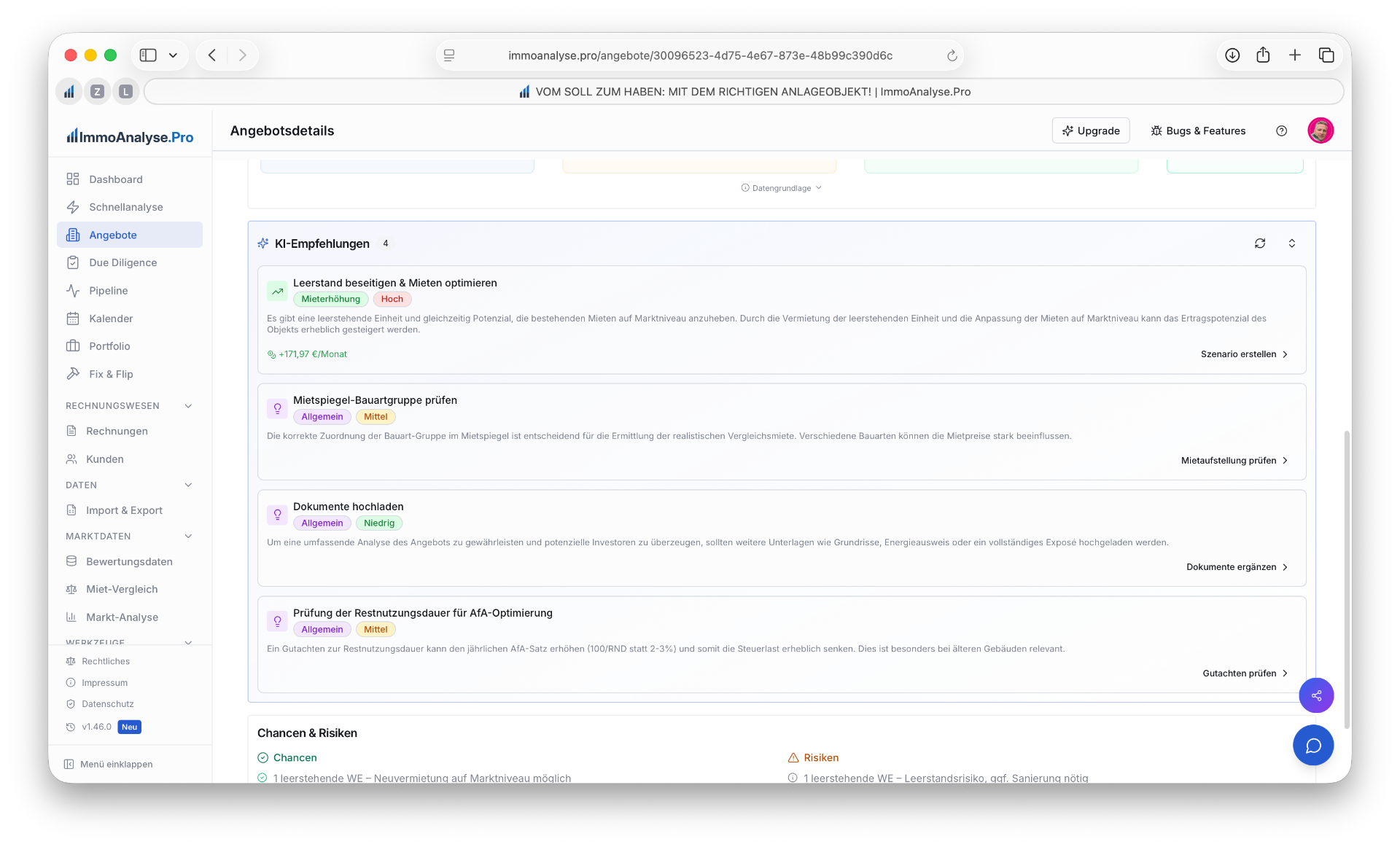Viewport: 1400px width, 847px height.
Task: Toggle the Safari sidebar
Action: pos(148,55)
